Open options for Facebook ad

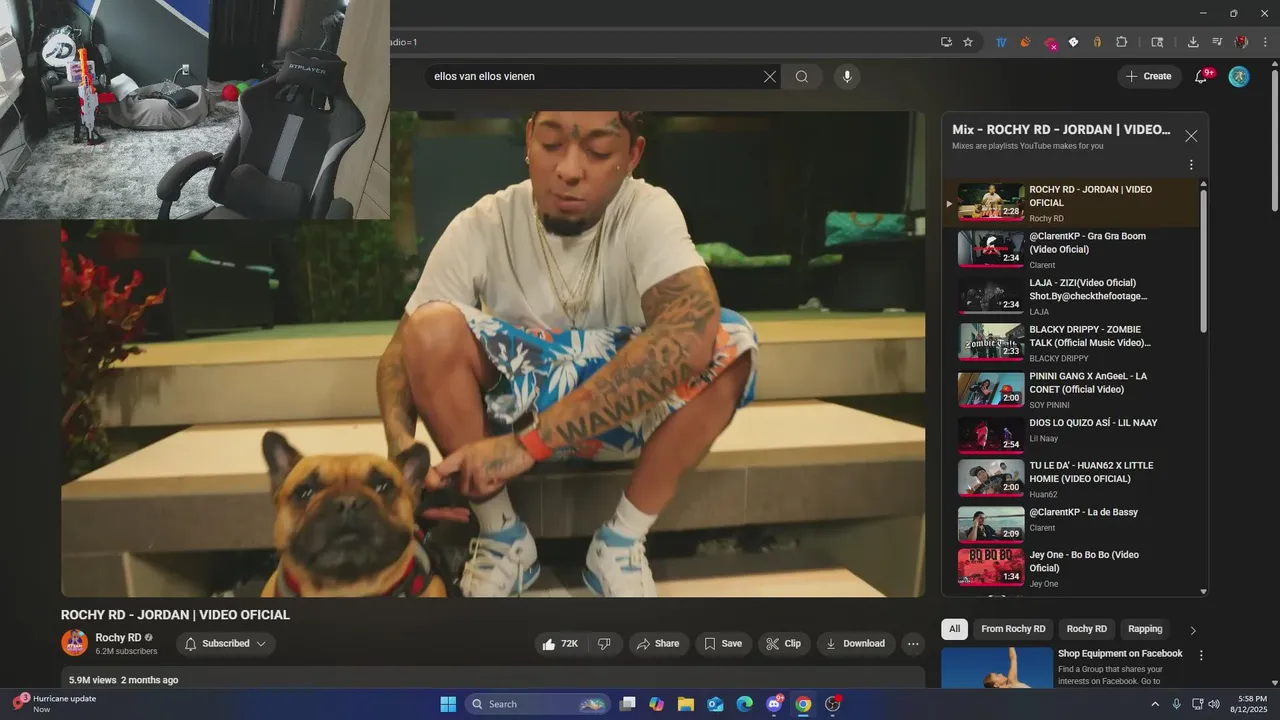(1201, 656)
